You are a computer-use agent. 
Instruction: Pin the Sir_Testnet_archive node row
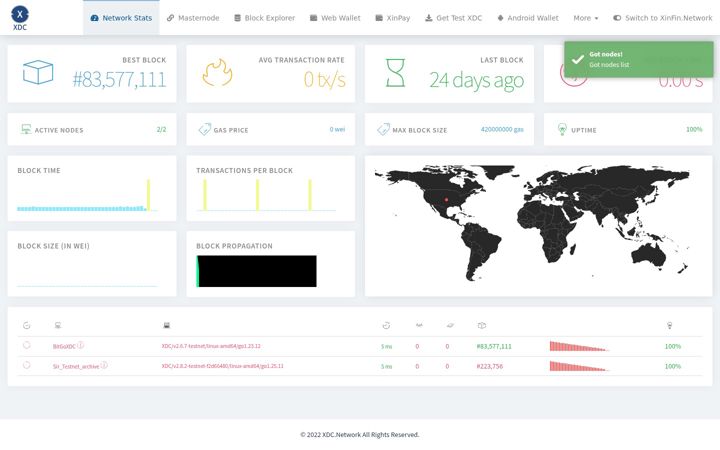click(x=26, y=365)
